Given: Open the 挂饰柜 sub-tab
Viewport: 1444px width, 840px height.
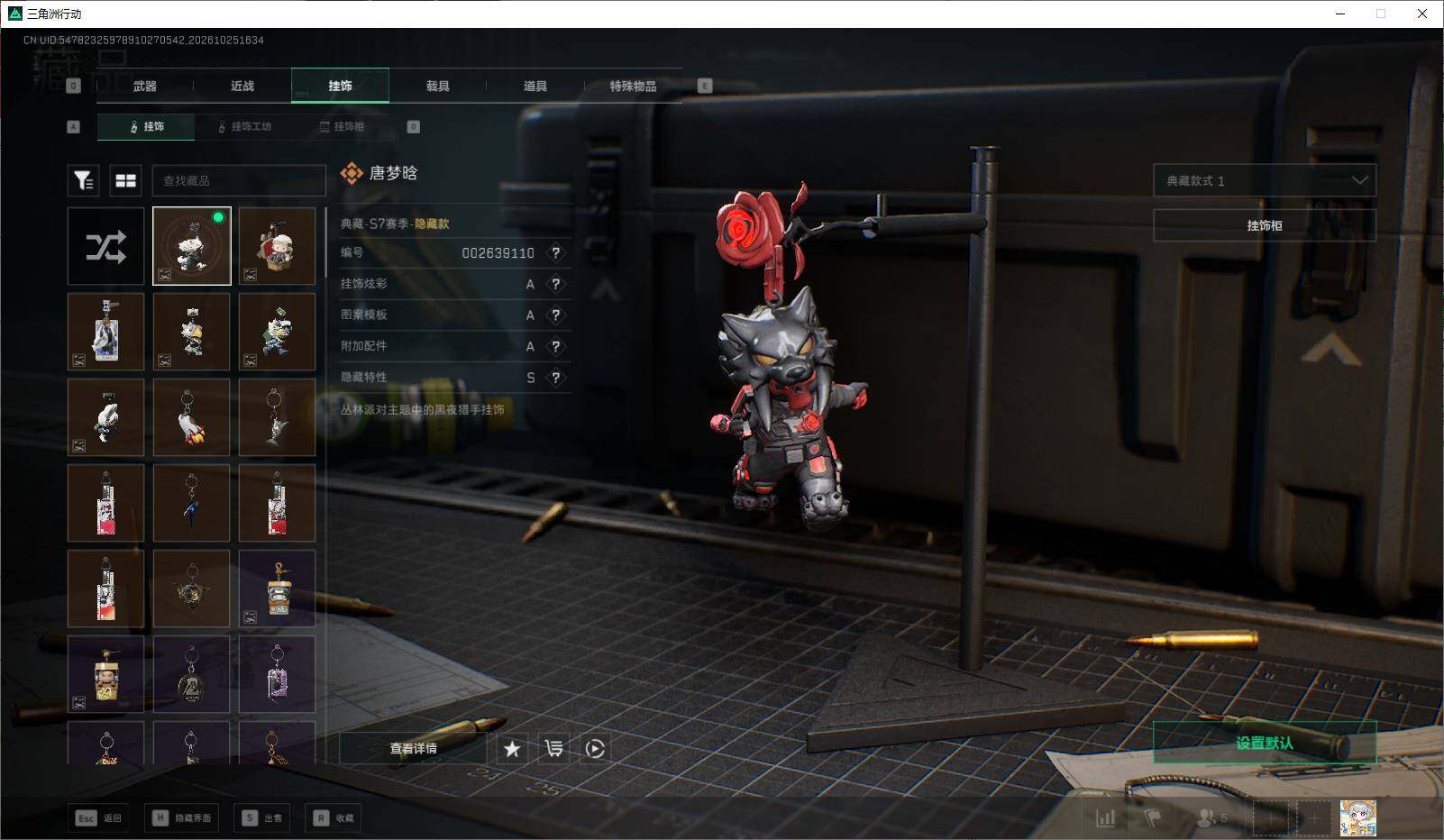Looking at the screenshot, I should (342, 127).
